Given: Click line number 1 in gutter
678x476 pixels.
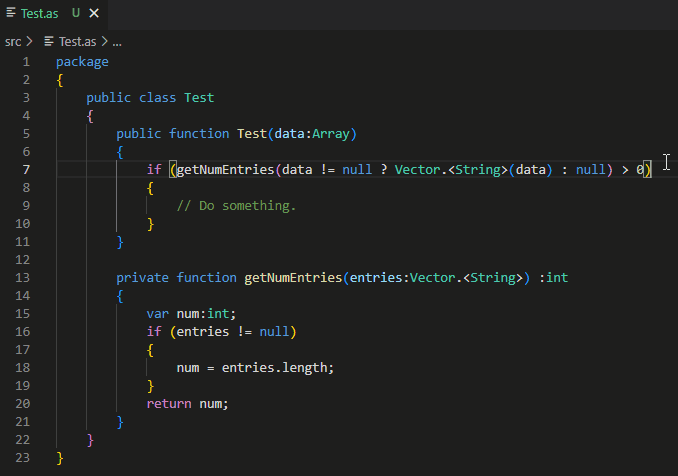Looking at the screenshot, I should click(x=26, y=62).
